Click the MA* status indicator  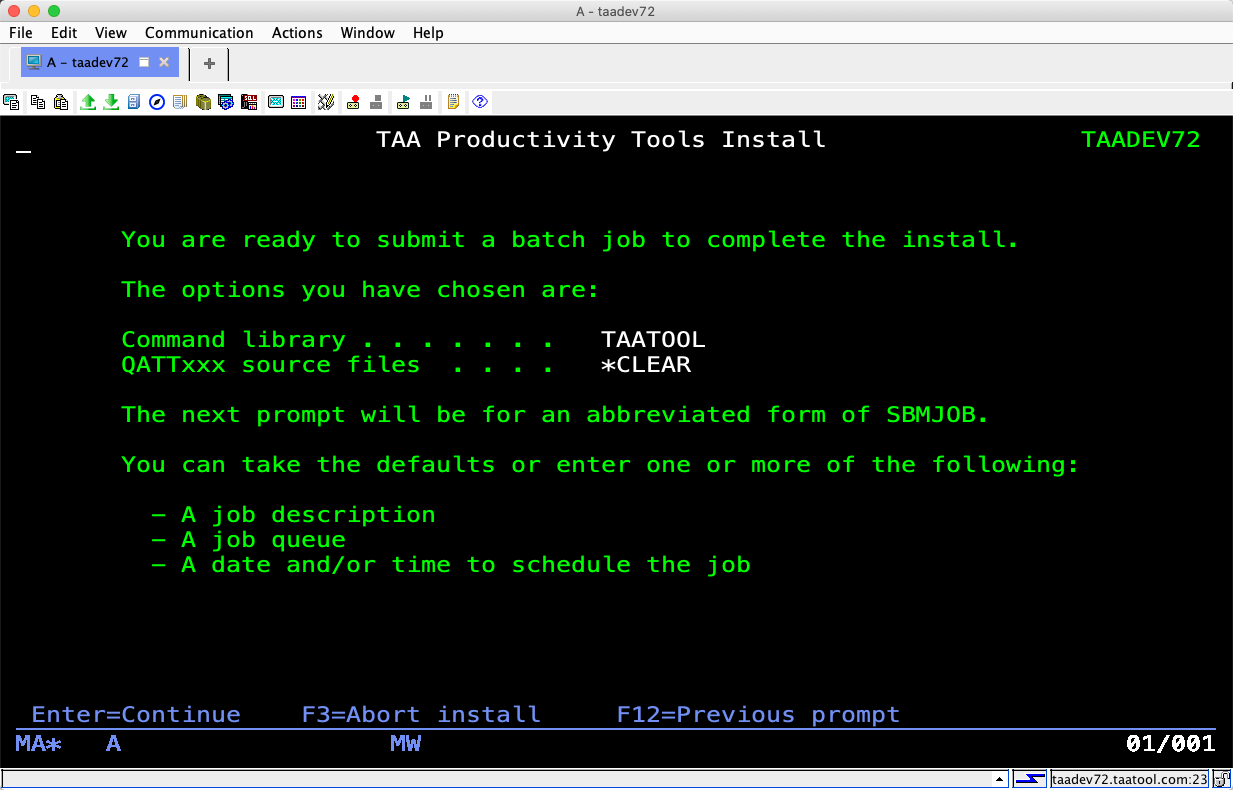[39, 744]
